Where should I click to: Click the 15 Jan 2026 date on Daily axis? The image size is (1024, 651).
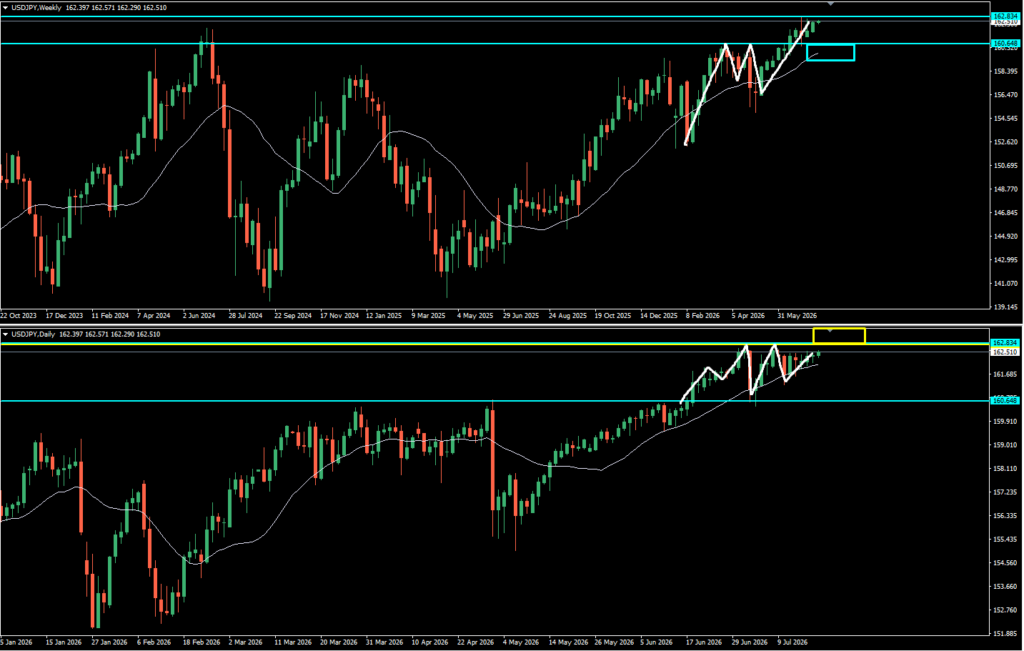(x=63, y=642)
